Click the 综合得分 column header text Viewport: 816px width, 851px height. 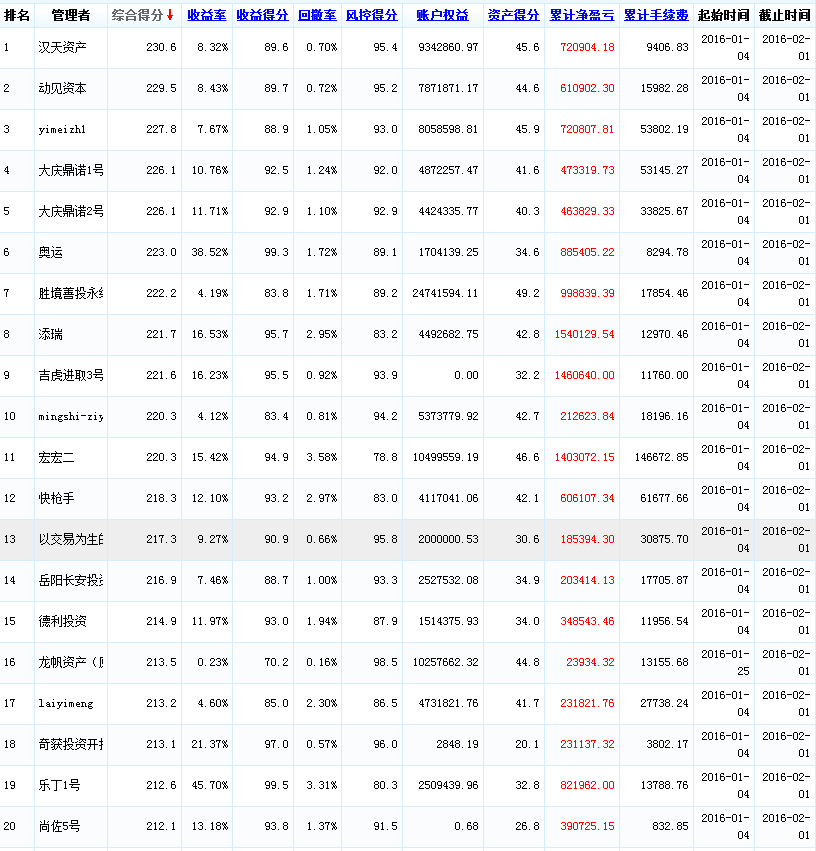coord(137,15)
